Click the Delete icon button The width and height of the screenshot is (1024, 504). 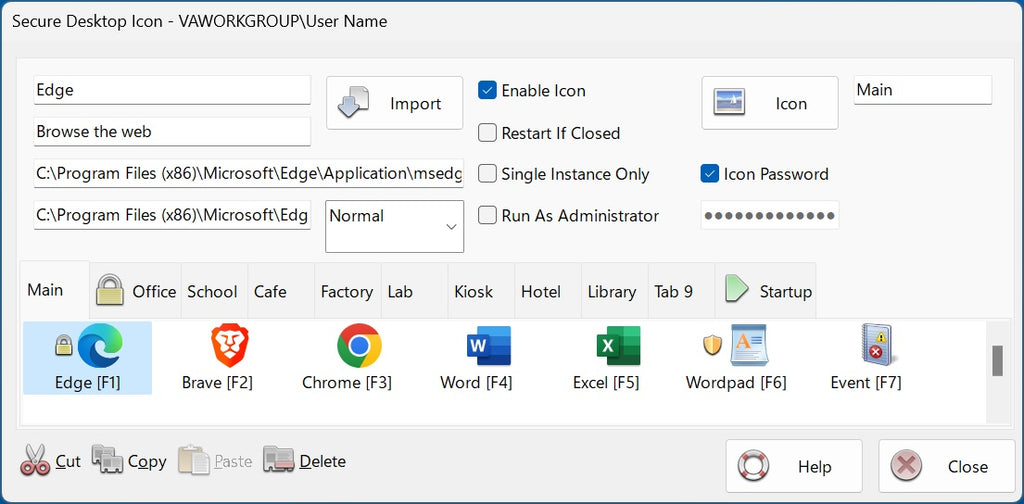[279, 461]
